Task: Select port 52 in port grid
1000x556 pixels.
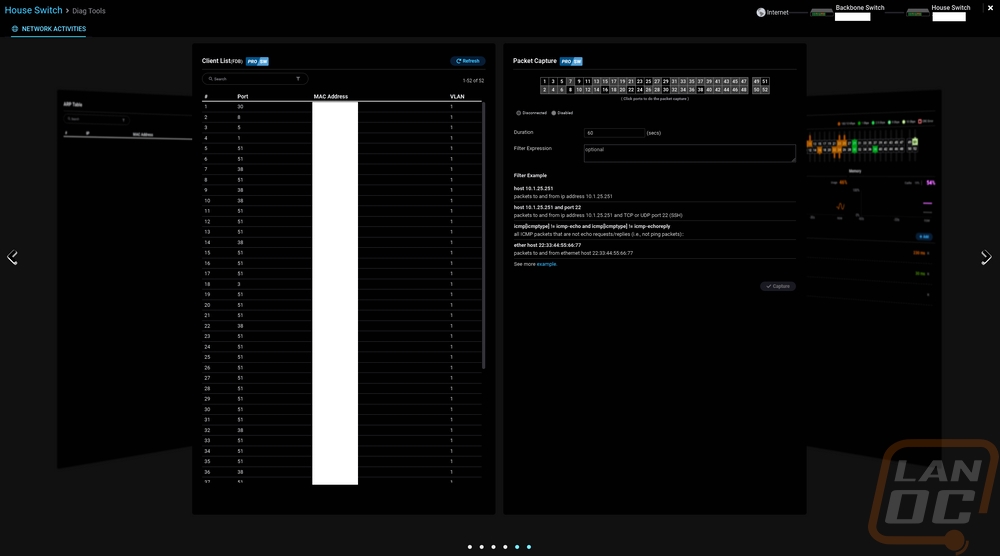Action: pyautogui.click(x=765, y=90)
